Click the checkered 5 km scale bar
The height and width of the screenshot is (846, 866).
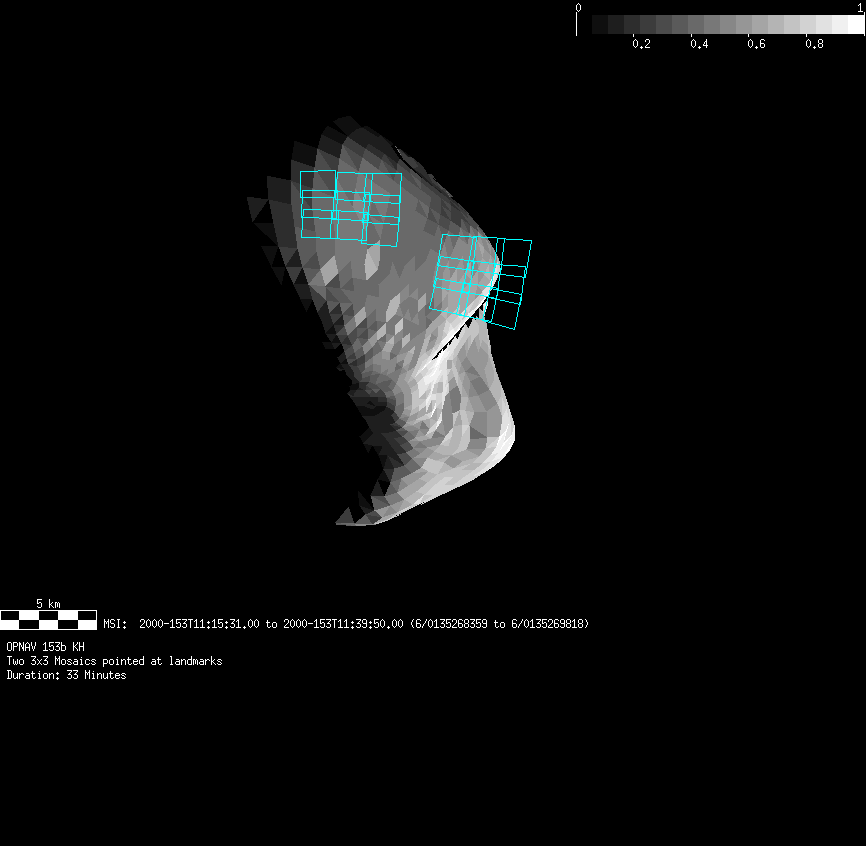pyautogui.click(x=48, y=619)
